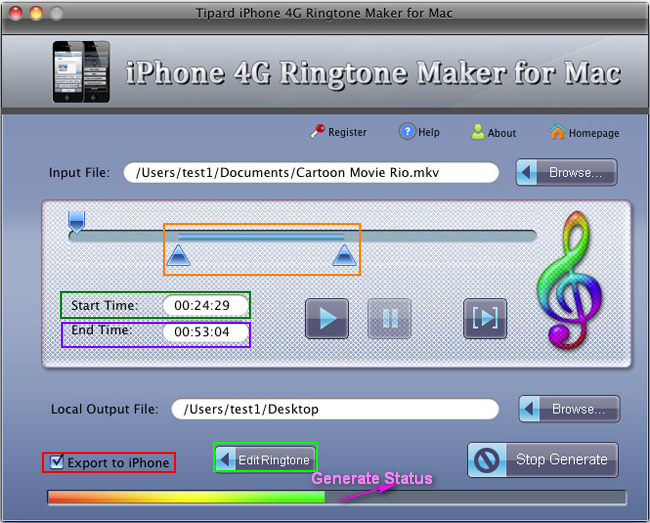This screenshot has width=650, height=523.
Task: Click the Register key icon
Action: (318, 131)
